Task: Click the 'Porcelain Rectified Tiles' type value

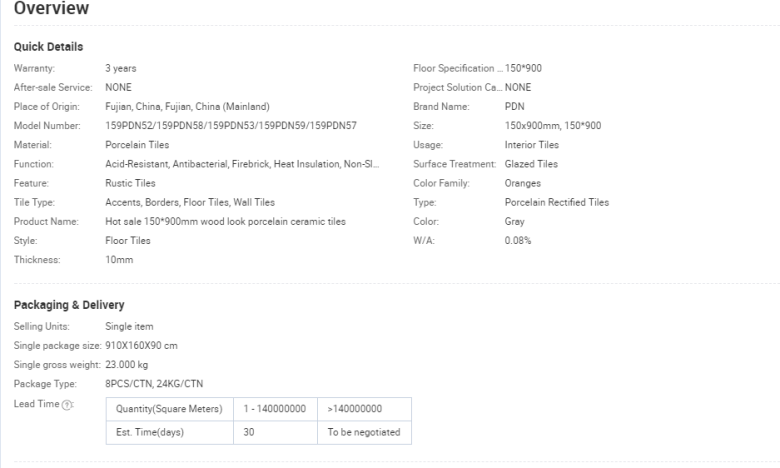Action: pos(557,202)
